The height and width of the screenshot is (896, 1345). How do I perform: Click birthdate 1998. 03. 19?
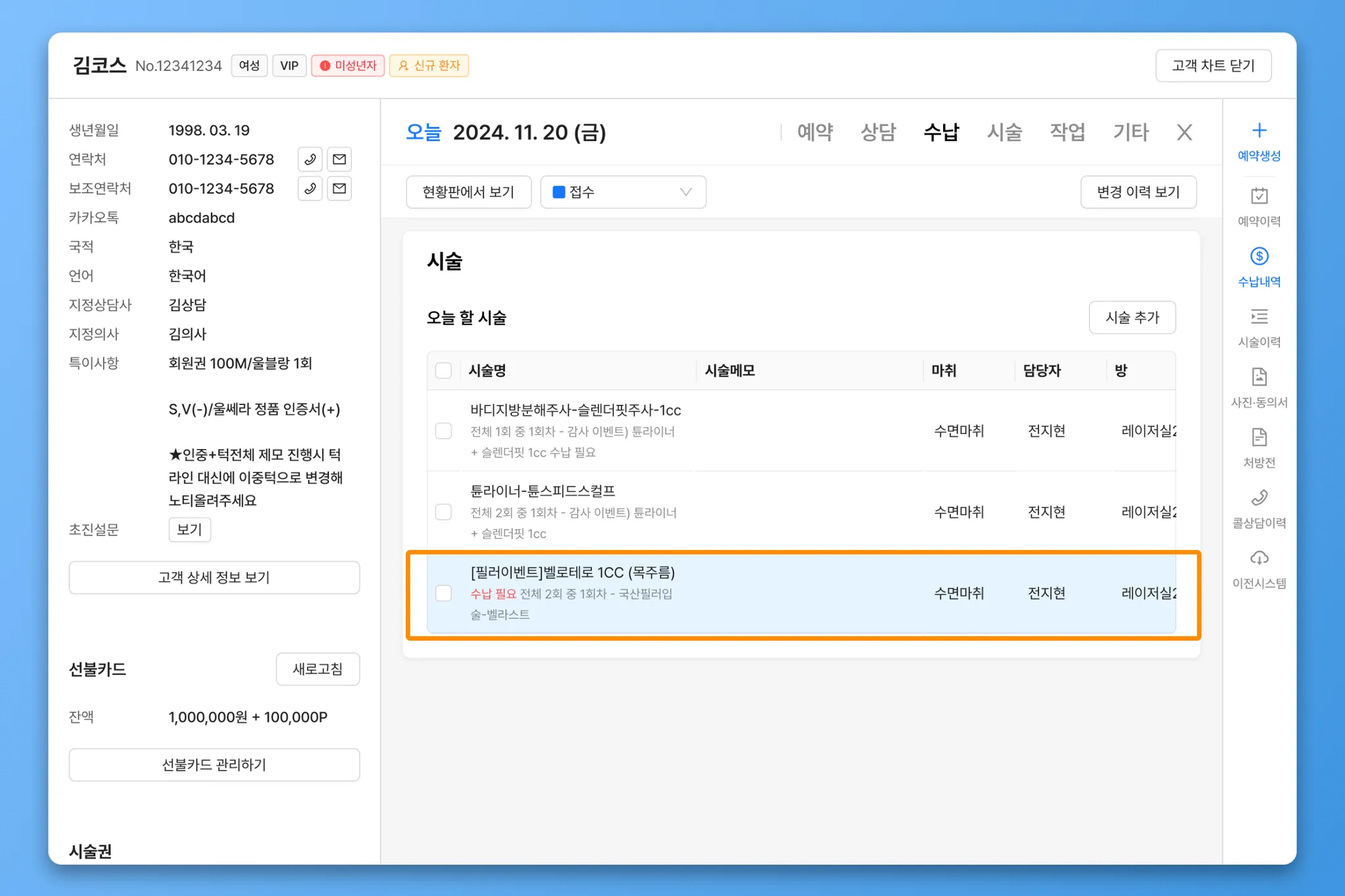[x=209, y=131]
